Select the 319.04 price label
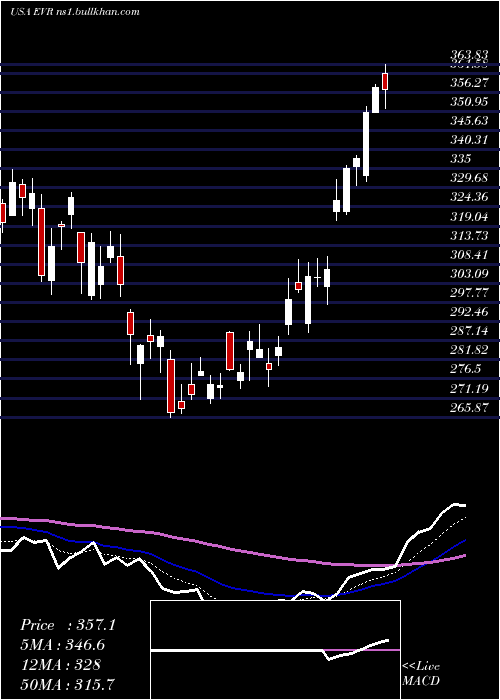This screenshot has width=500, height=700. click(469, 216)
